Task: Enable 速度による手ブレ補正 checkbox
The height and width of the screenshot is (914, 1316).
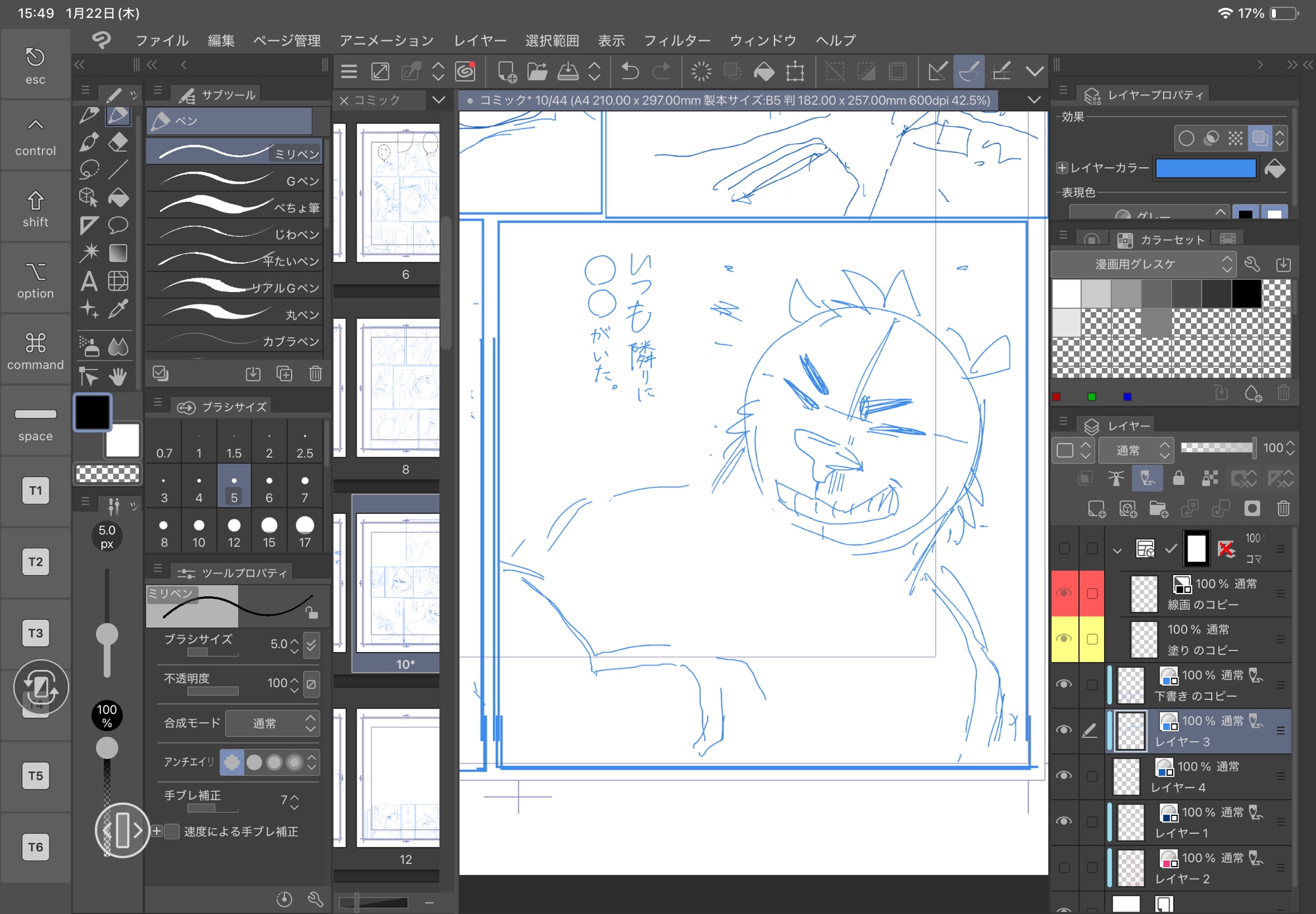Action: pos(172,832)
